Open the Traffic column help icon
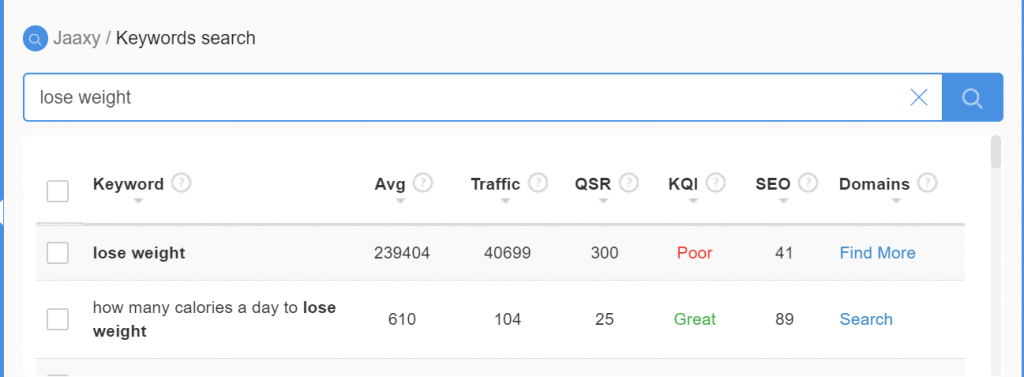Screen dimensions: 1024x377 538,182
